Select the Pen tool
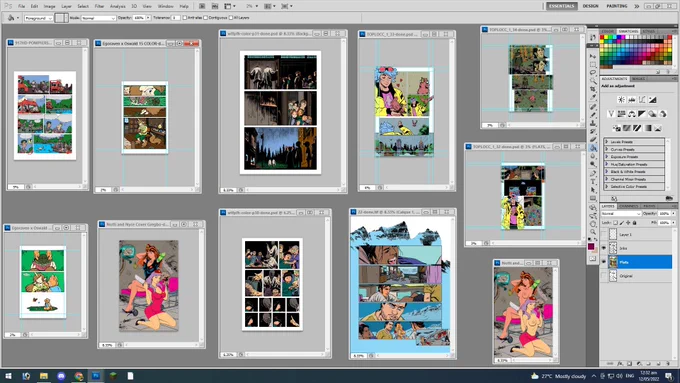The image size is (680, 383). [593, 173]
